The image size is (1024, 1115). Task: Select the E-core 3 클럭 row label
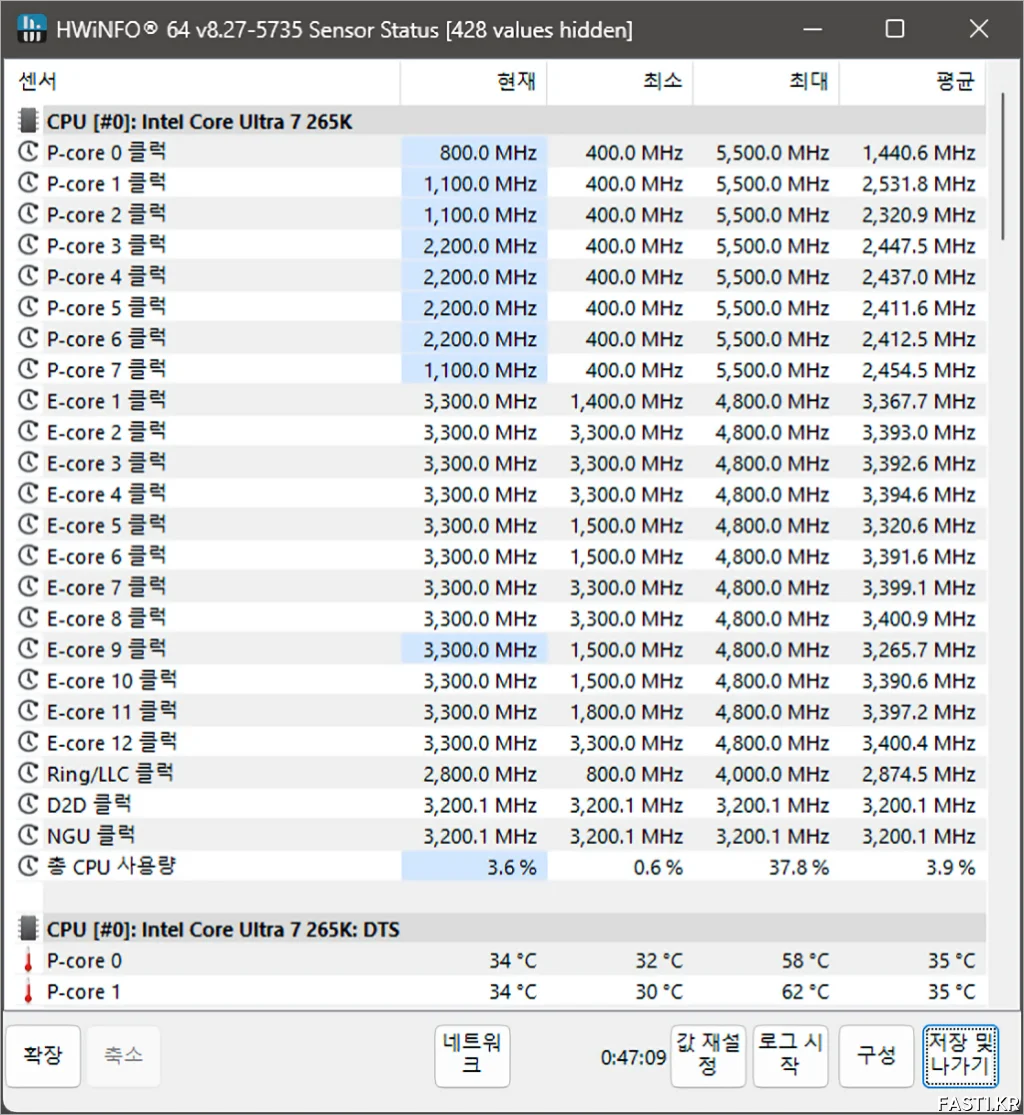(x=106, y=463)
